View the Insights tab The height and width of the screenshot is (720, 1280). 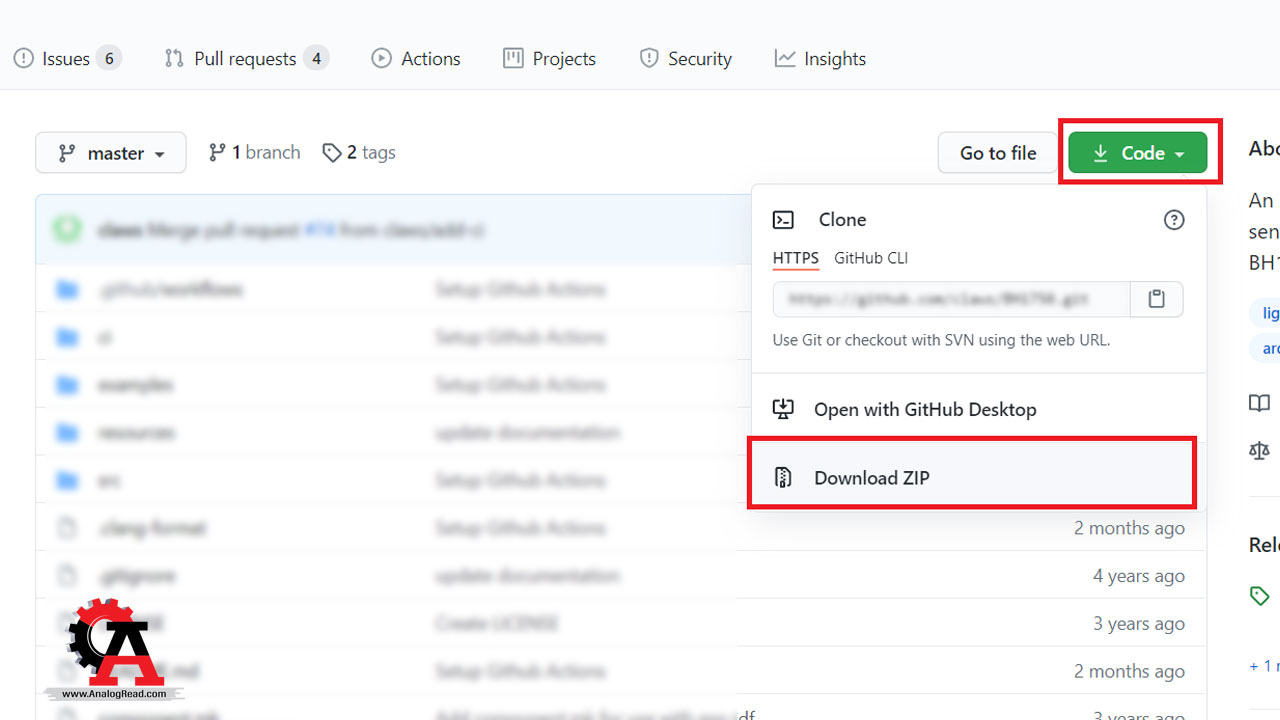point(820,59)
